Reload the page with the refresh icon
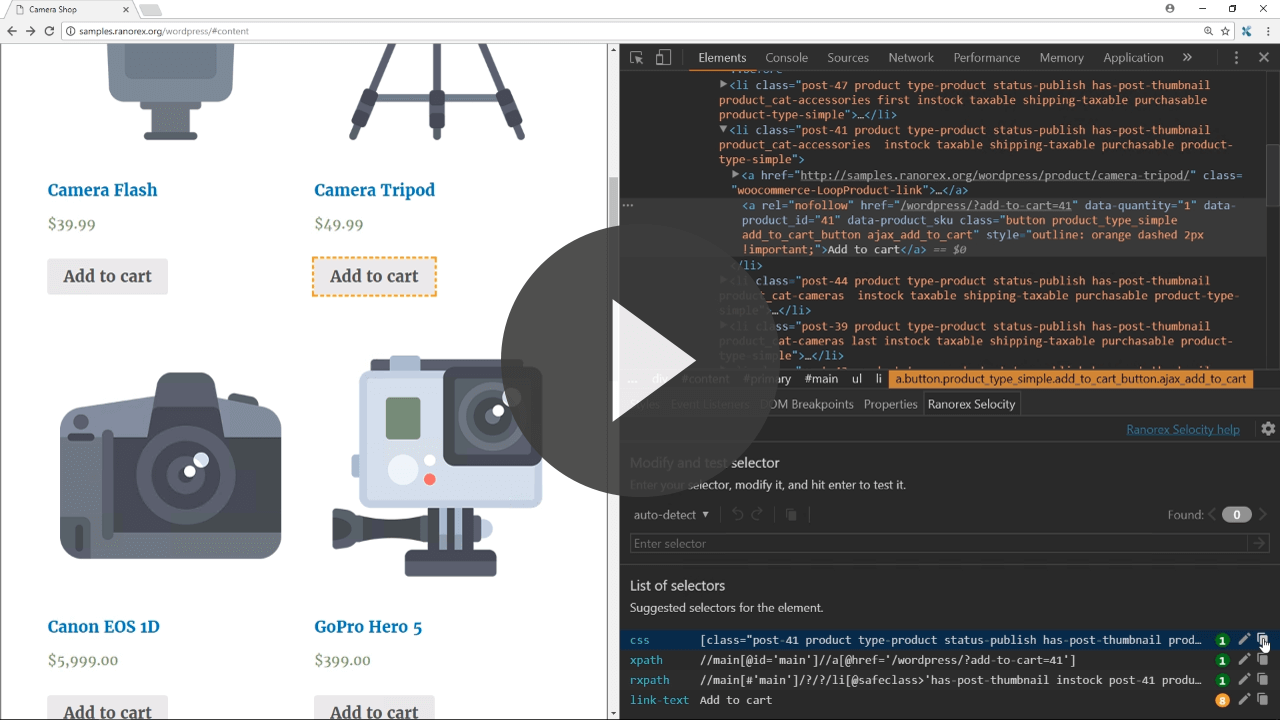Screen dimensions: 1280x720 coord(49,31)
